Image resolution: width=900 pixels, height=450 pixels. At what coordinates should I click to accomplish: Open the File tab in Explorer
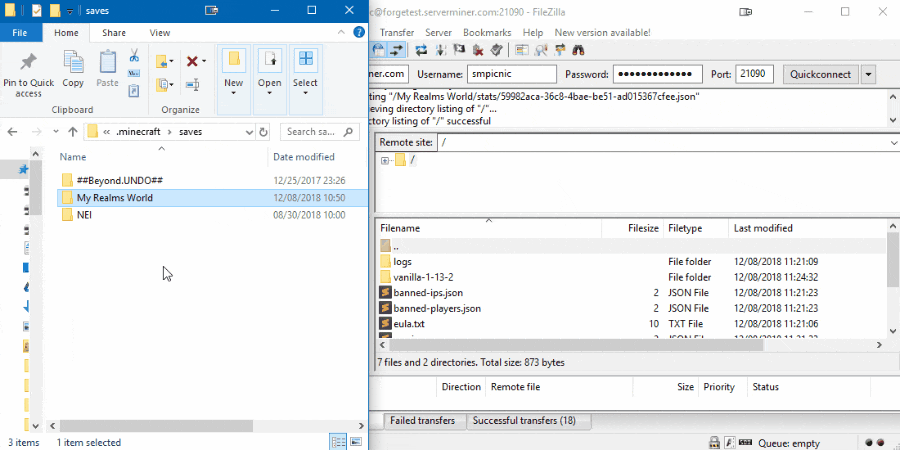tap(20, 33)
